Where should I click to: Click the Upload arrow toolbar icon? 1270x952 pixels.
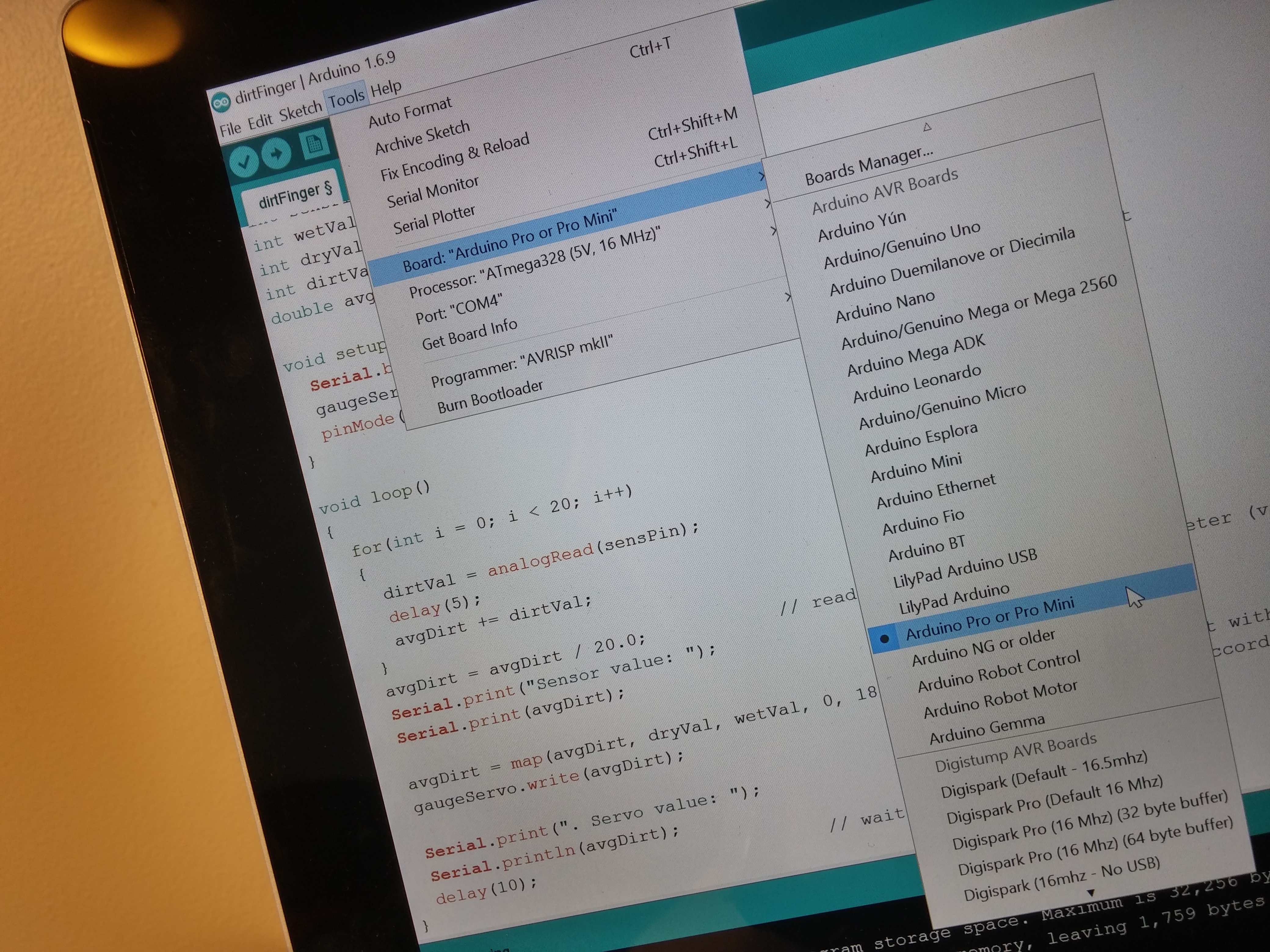tap(277, 153)
